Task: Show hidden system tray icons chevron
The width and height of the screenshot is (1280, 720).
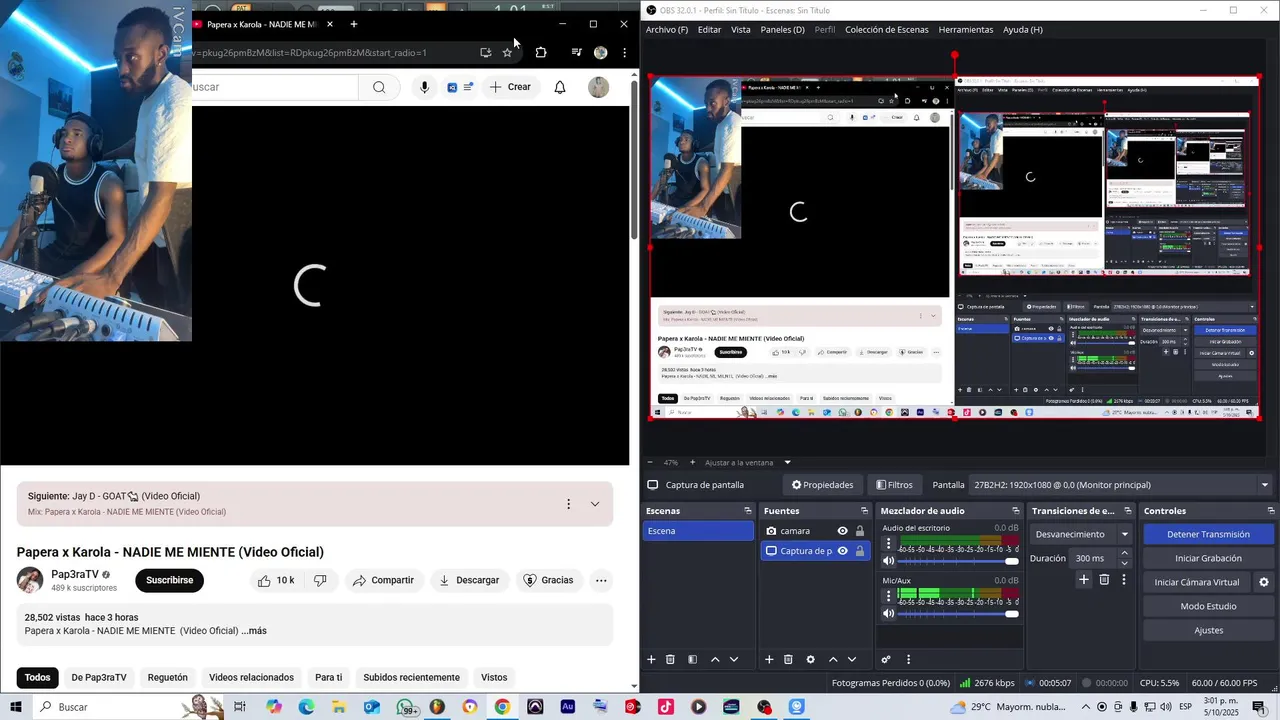Action: click(1084, 707)
